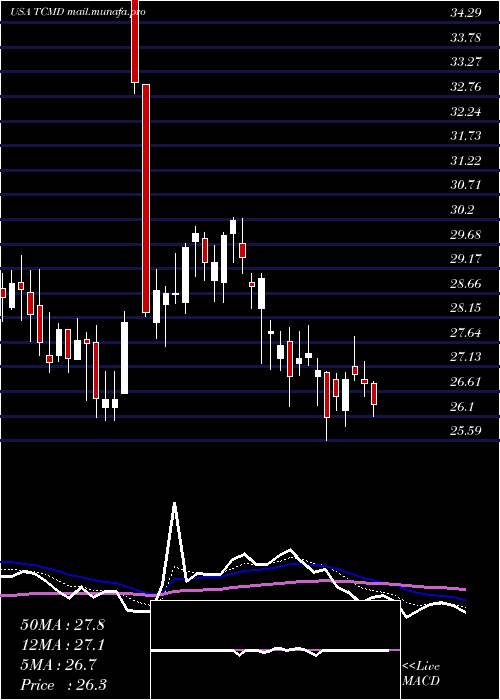Click the 29.17 price axis label
The height and width of the screenshot is (700, 500).
pyautogui.click(x=466, y=259)
